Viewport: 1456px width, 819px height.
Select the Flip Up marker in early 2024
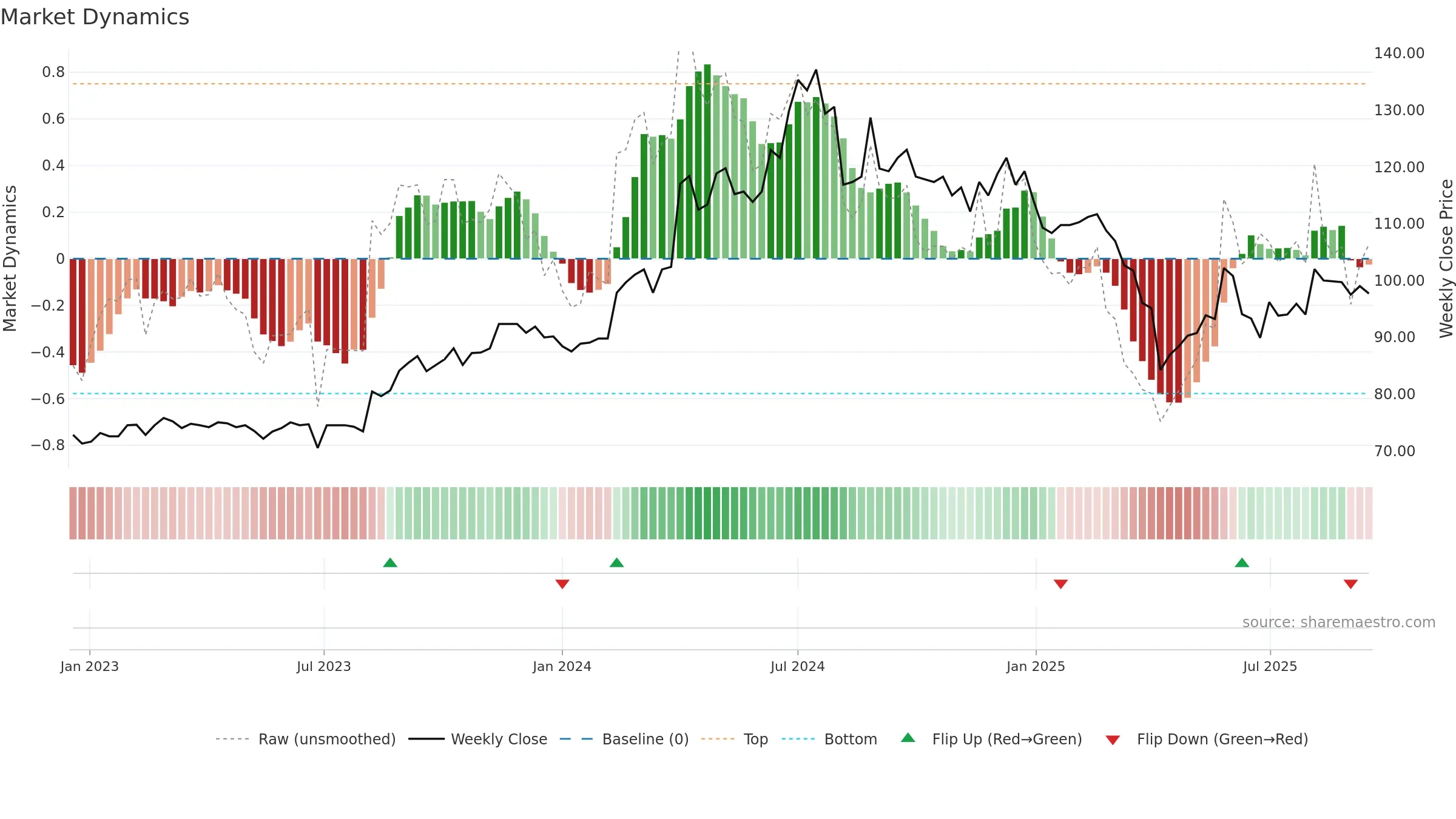617,562
